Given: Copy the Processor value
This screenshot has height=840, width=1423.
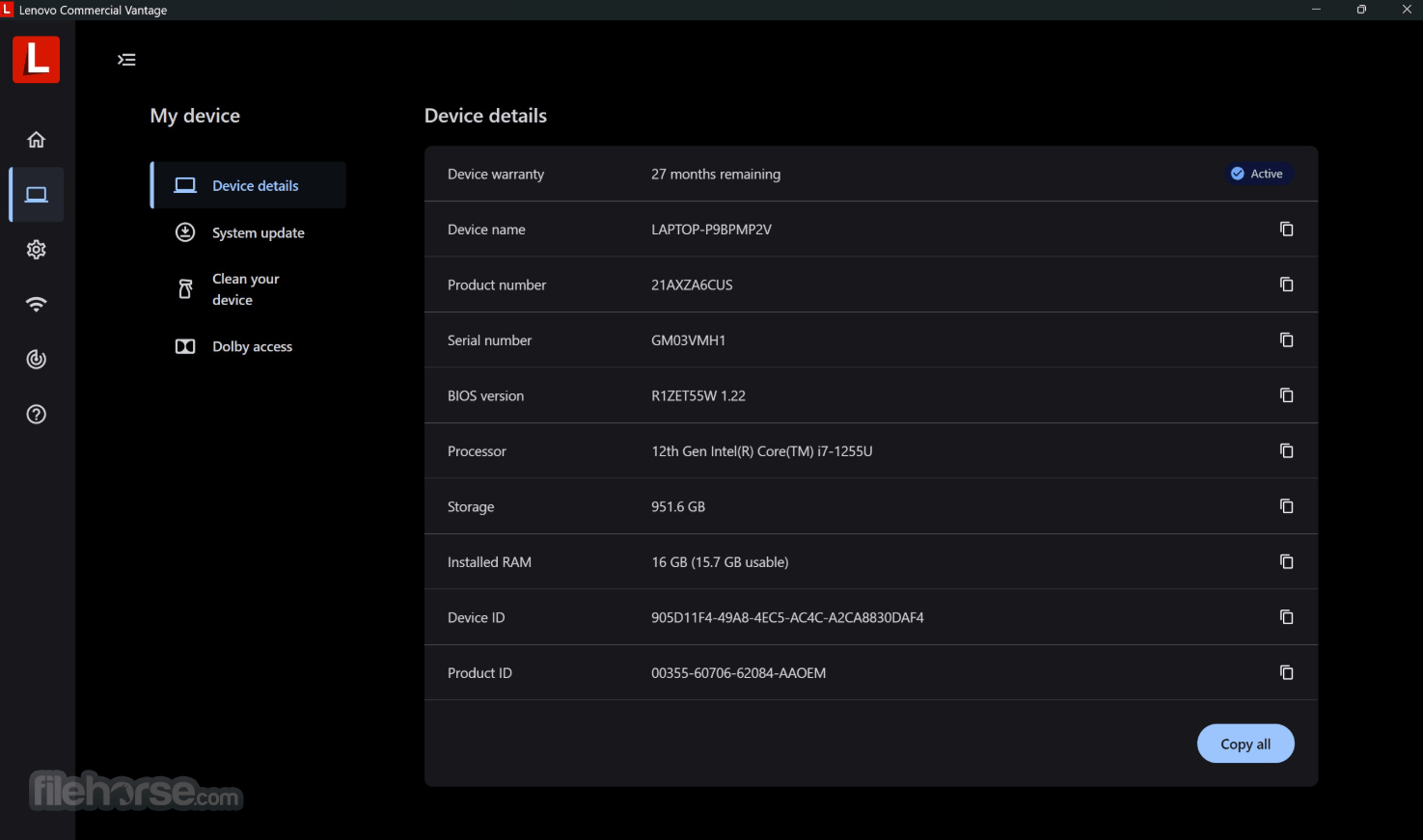Looking at the screenshot, I should (1286, 451).
